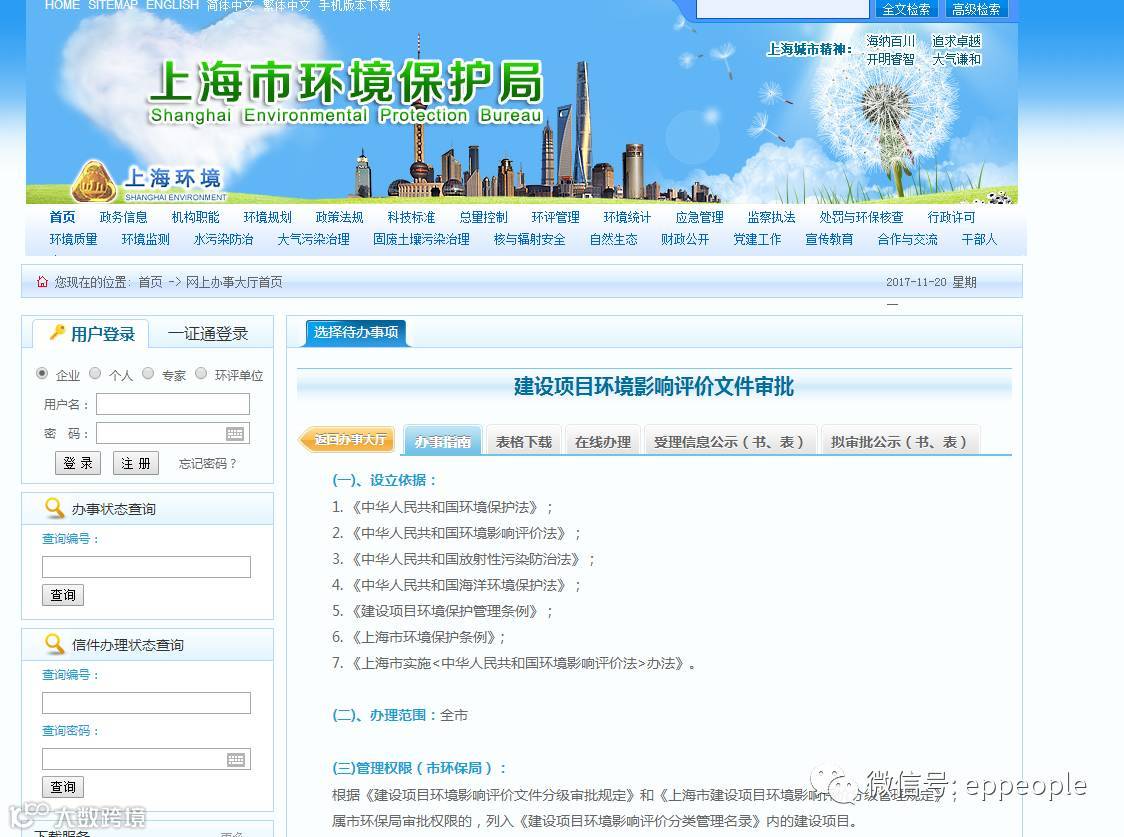Click 首页 link in breadcrumb path
Image resolution: width=1124 pixels, height=837 pixels.
151,282
